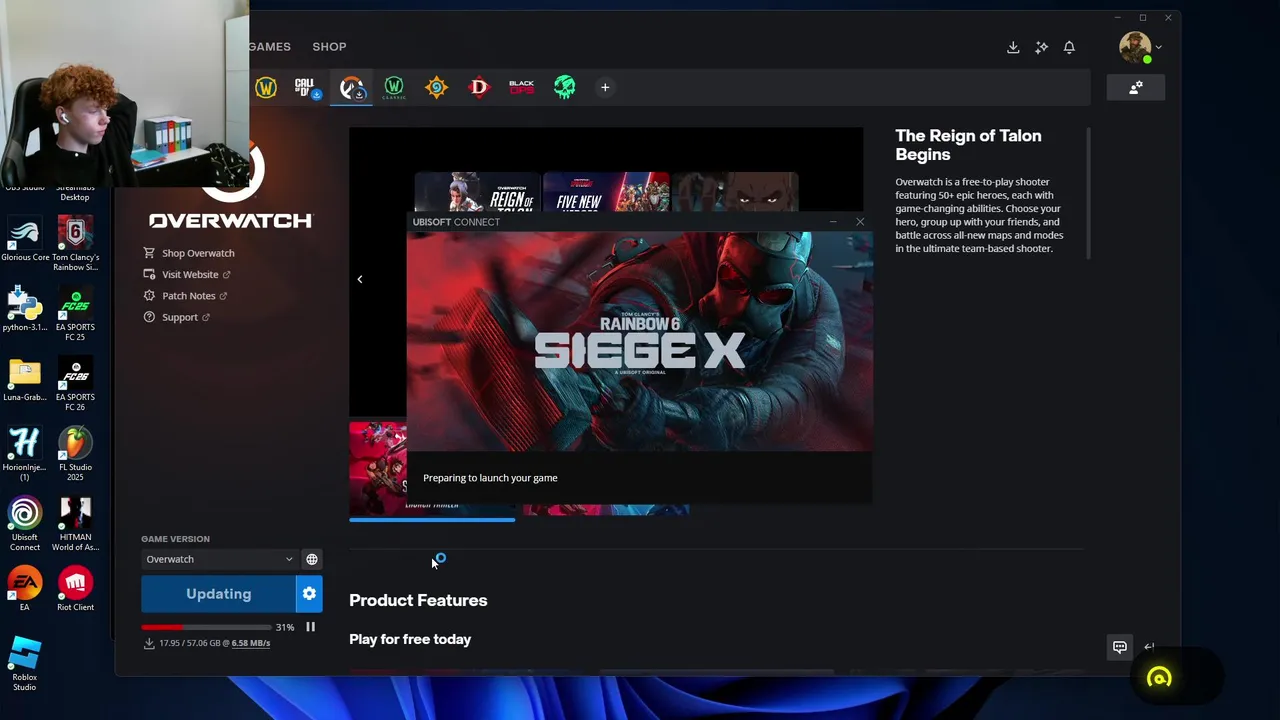Open the python-3.1 installer file
1280x720 pixels.
(x=25, y=309)
